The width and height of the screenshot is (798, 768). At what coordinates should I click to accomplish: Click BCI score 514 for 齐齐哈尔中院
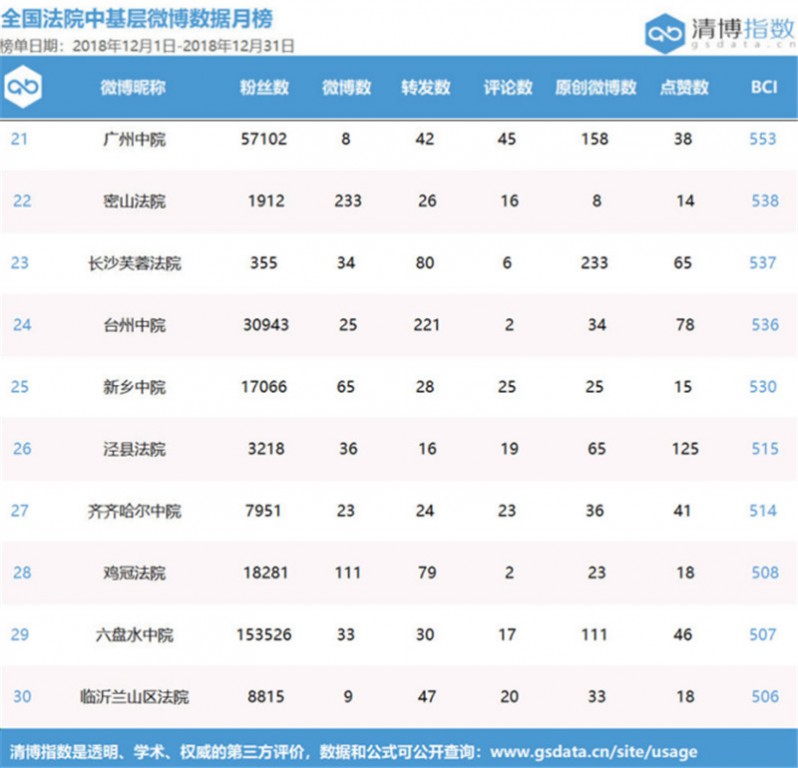coord(762,510)
